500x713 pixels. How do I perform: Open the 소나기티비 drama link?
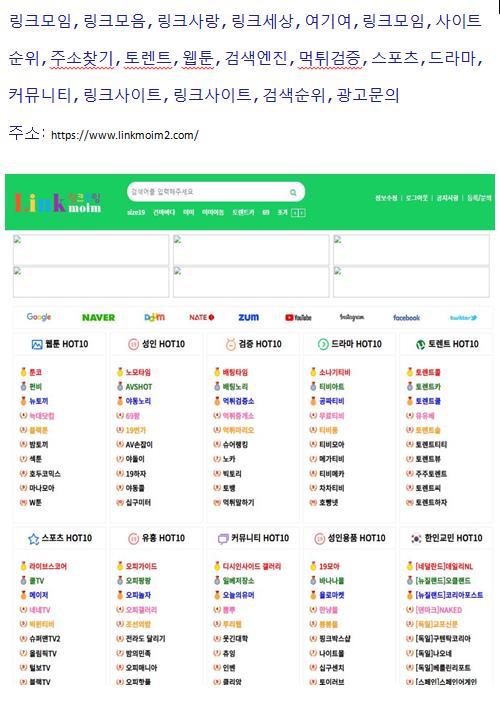click(335, 372)
